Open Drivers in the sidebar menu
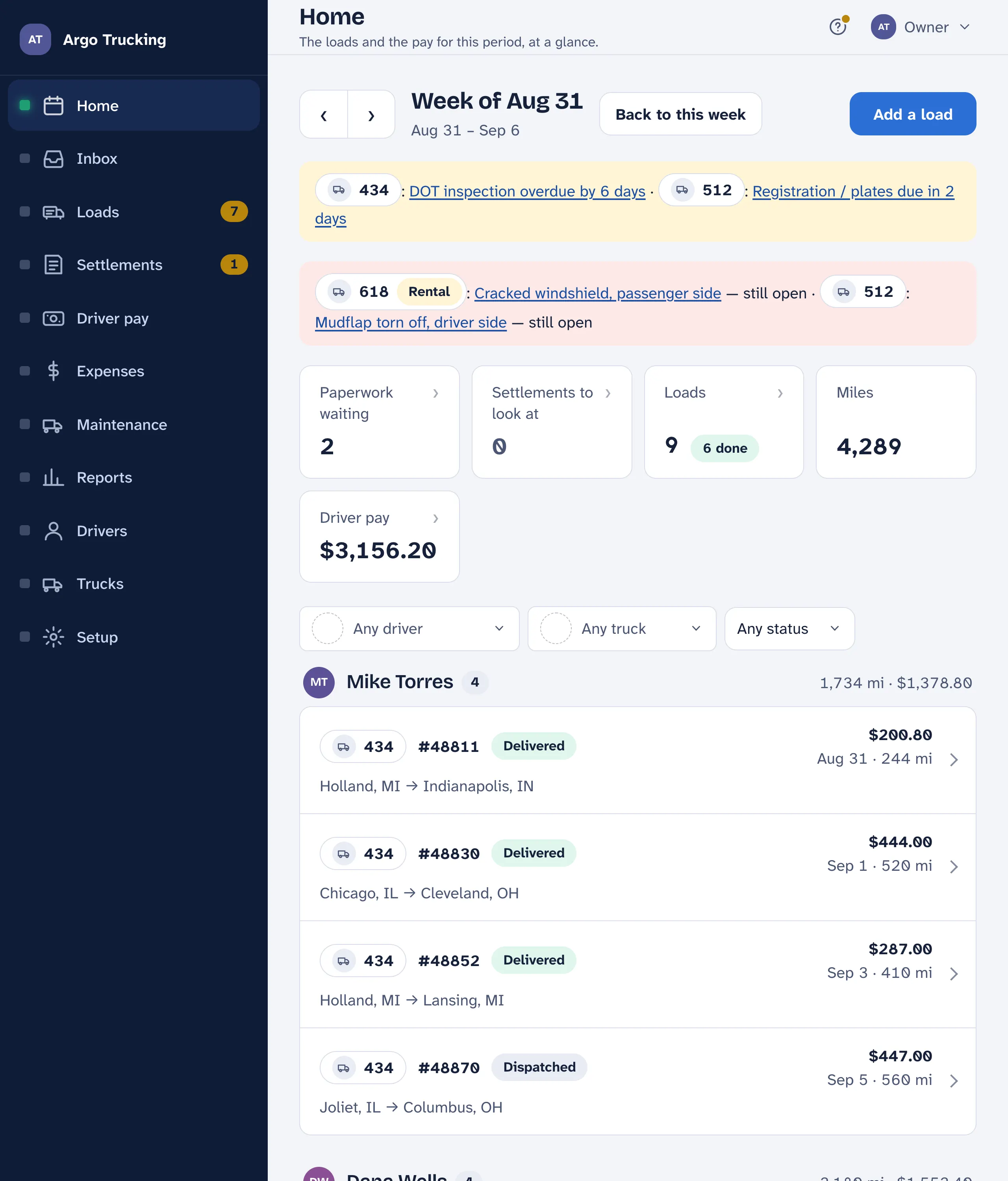1008x1181 pixels. [134, 531]
